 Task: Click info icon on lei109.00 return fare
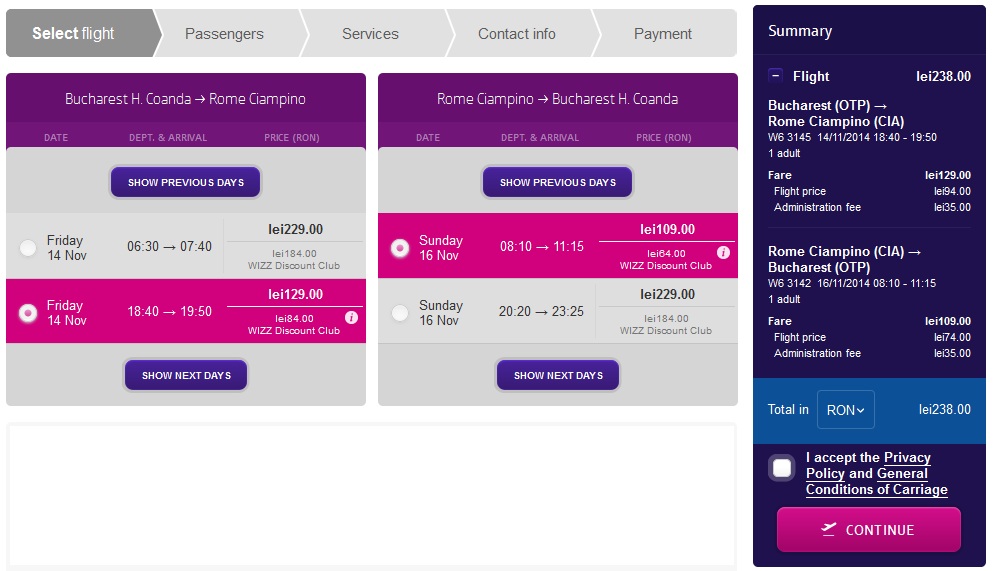tap(723, 253)
